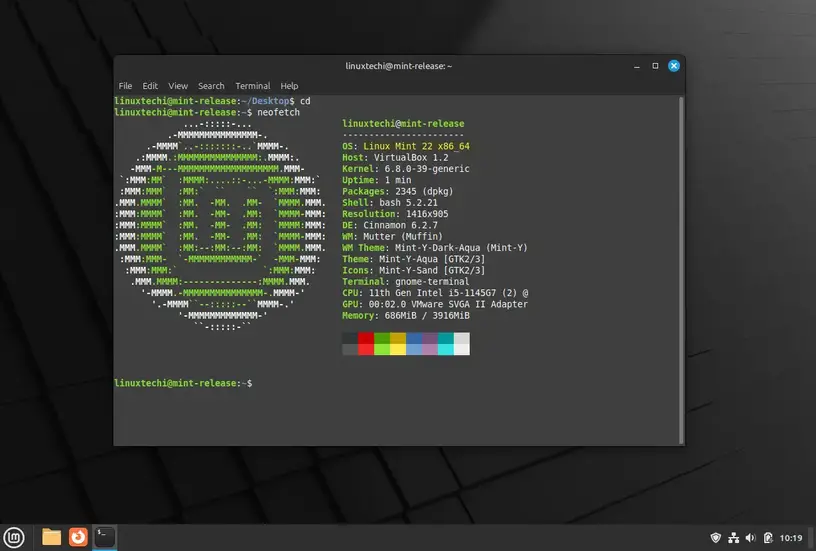816x551 pixels.
Task: Click the terminal's vertical scrollbar
Action: tap(681, 270)
